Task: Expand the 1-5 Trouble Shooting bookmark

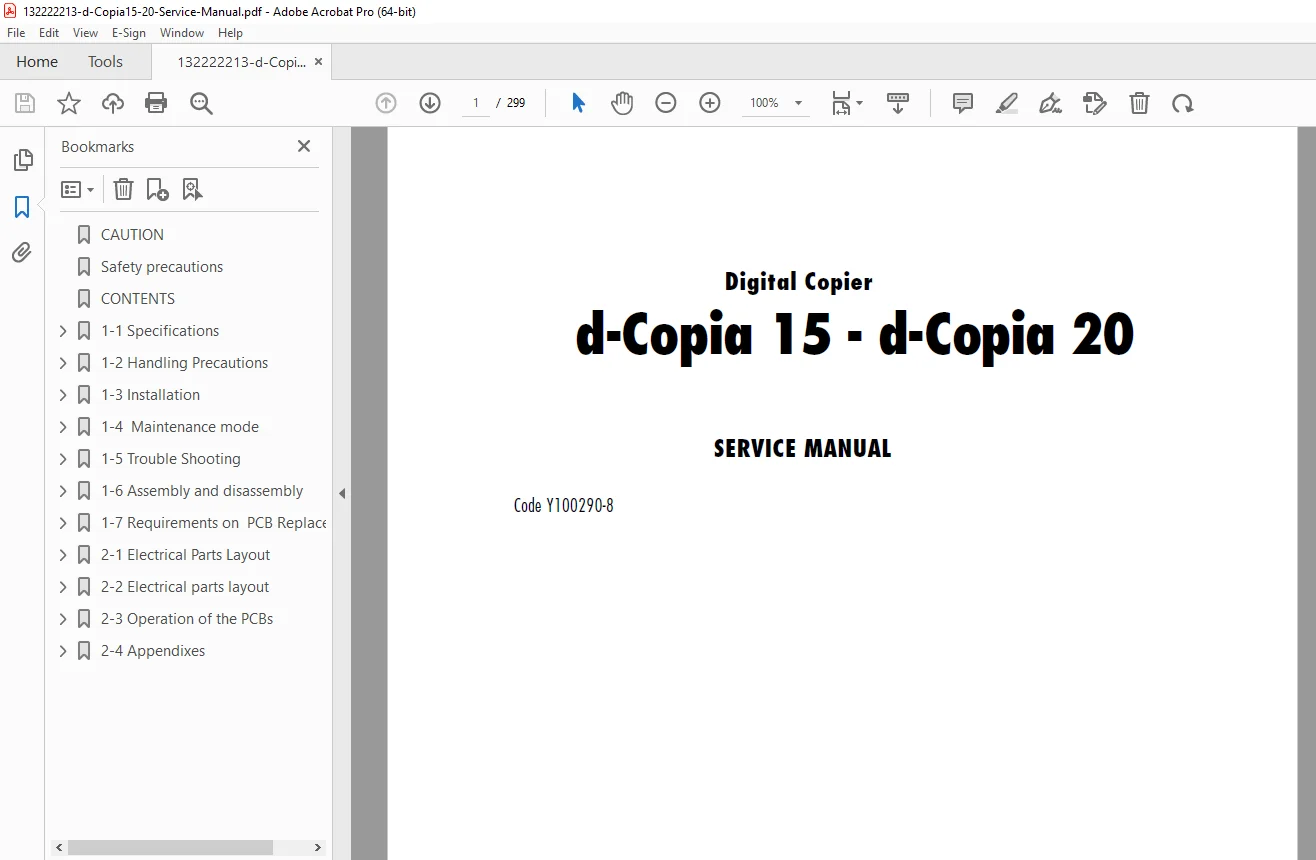Action: click(63, 459)
